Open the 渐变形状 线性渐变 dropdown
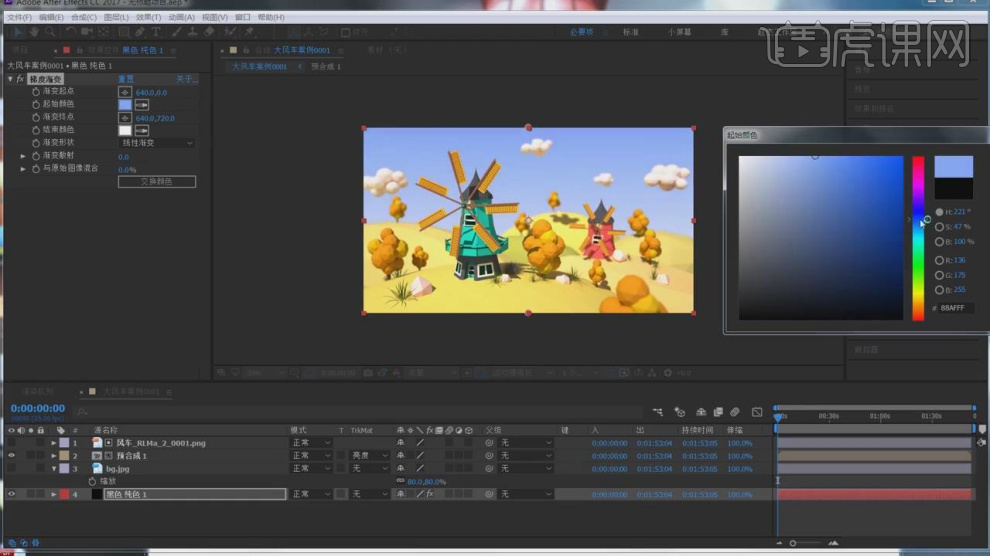 157,143
